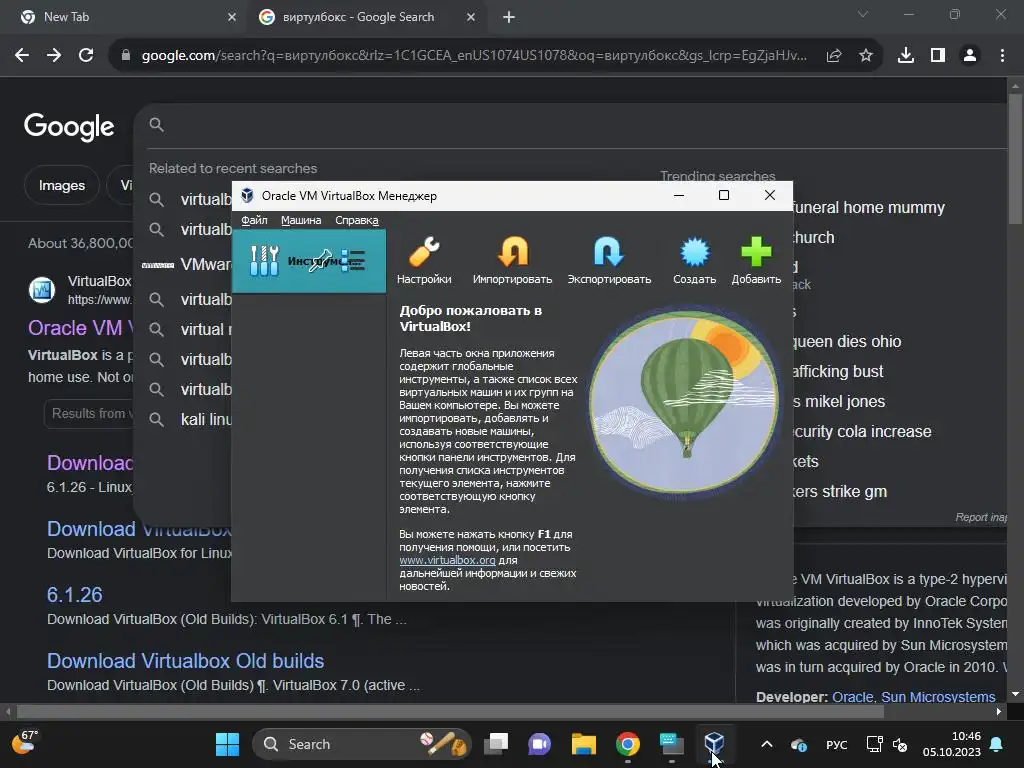Select the Инструменты tools item
Image resolution: width=1024 pixels, height=768 pixels.
coord(309,261)
